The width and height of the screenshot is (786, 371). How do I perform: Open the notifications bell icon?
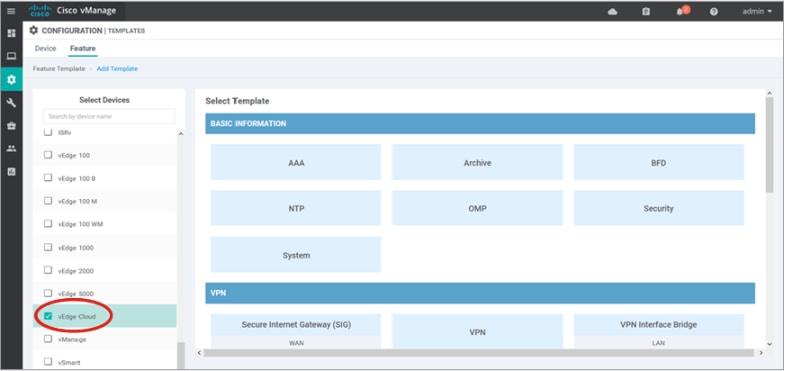pos(681,11)
